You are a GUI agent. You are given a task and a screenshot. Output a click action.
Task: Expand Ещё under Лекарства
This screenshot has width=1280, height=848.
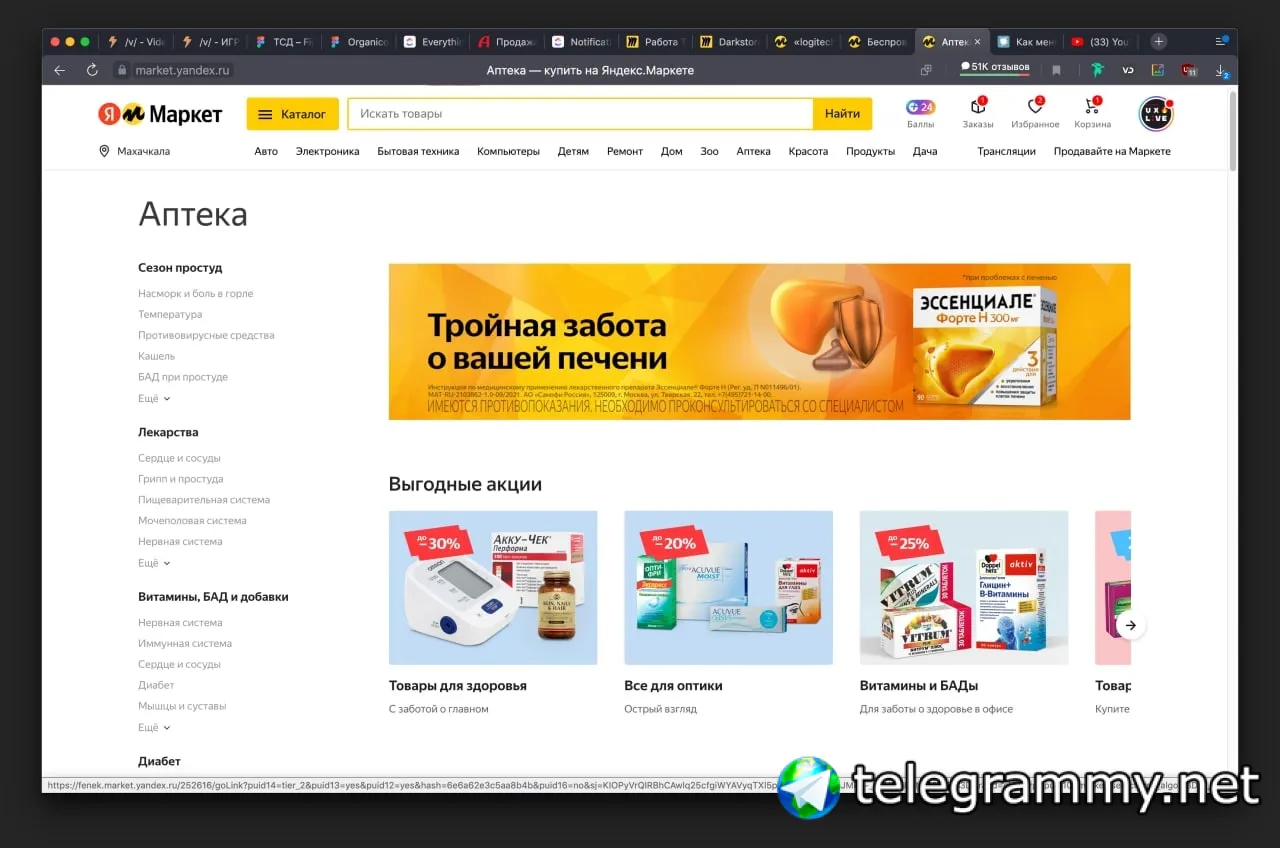[x=154, y=563]
